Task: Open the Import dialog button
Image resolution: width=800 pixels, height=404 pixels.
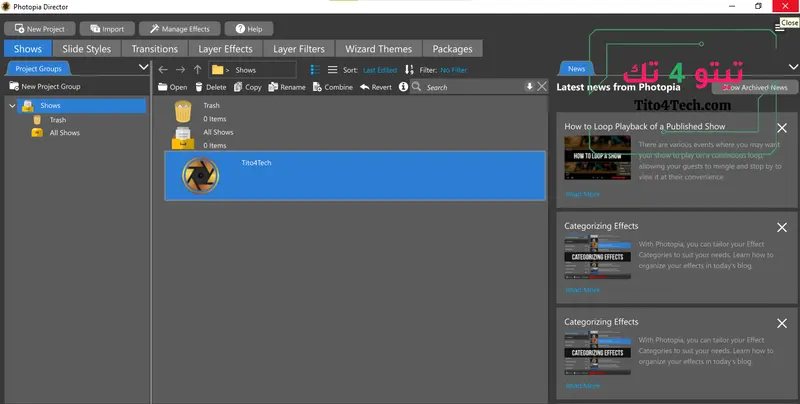Action: tap(107, 29)
